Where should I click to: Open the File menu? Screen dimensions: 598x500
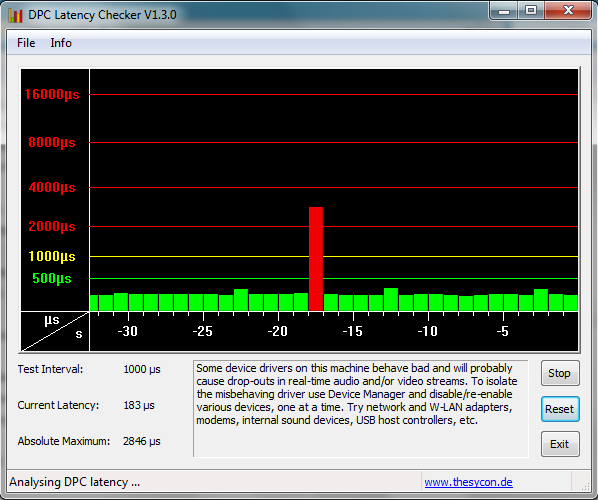tap(26, 43)
